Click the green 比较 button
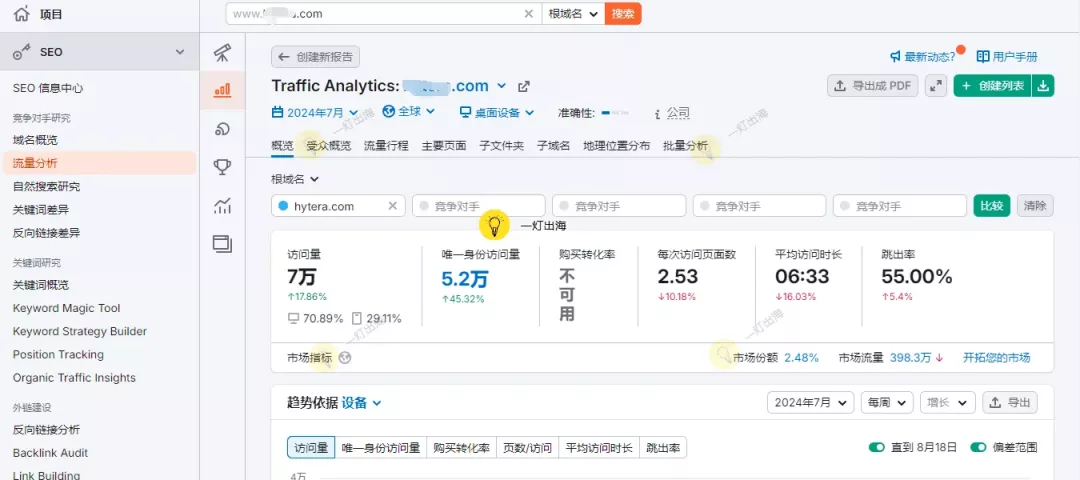The height and width of the screenshot is (480, 1080). (x=991, y=206)
